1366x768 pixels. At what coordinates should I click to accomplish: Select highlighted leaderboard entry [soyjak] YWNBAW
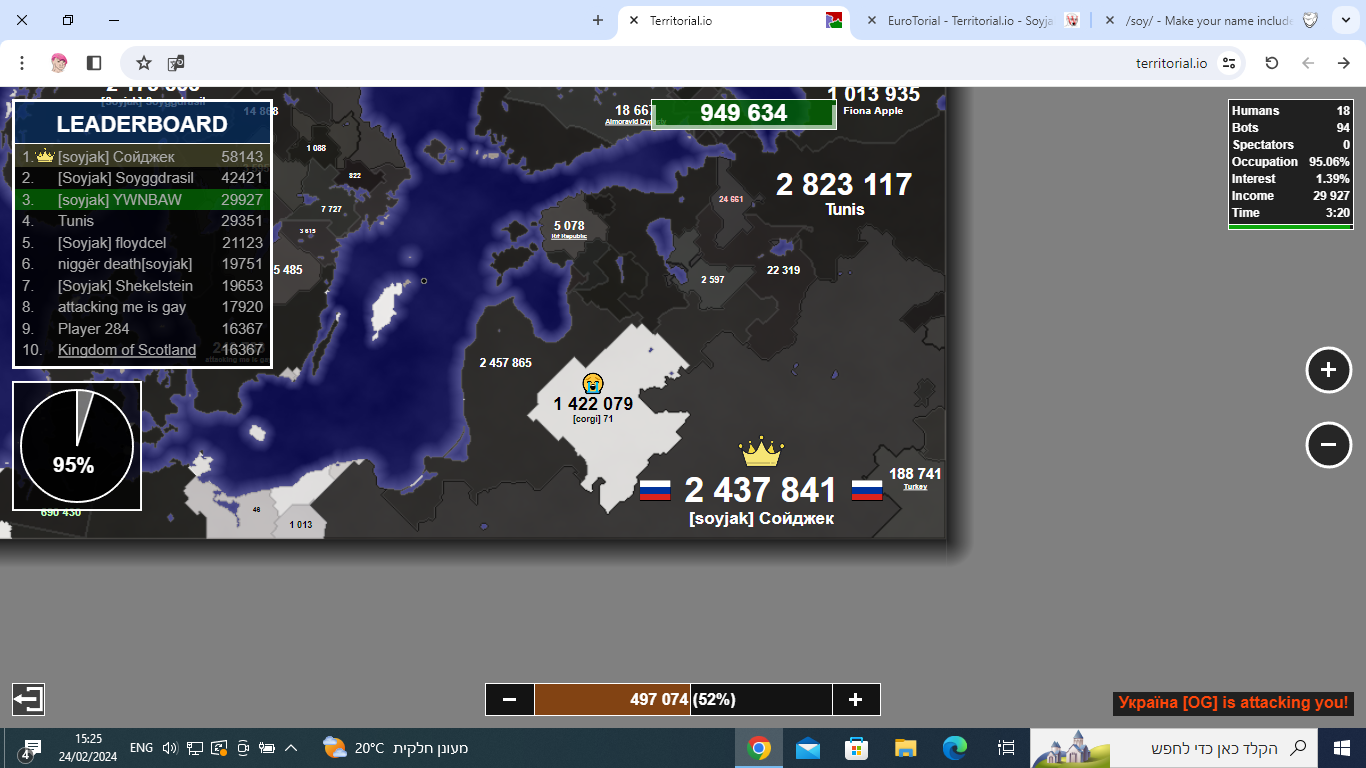tap(142, 200)
